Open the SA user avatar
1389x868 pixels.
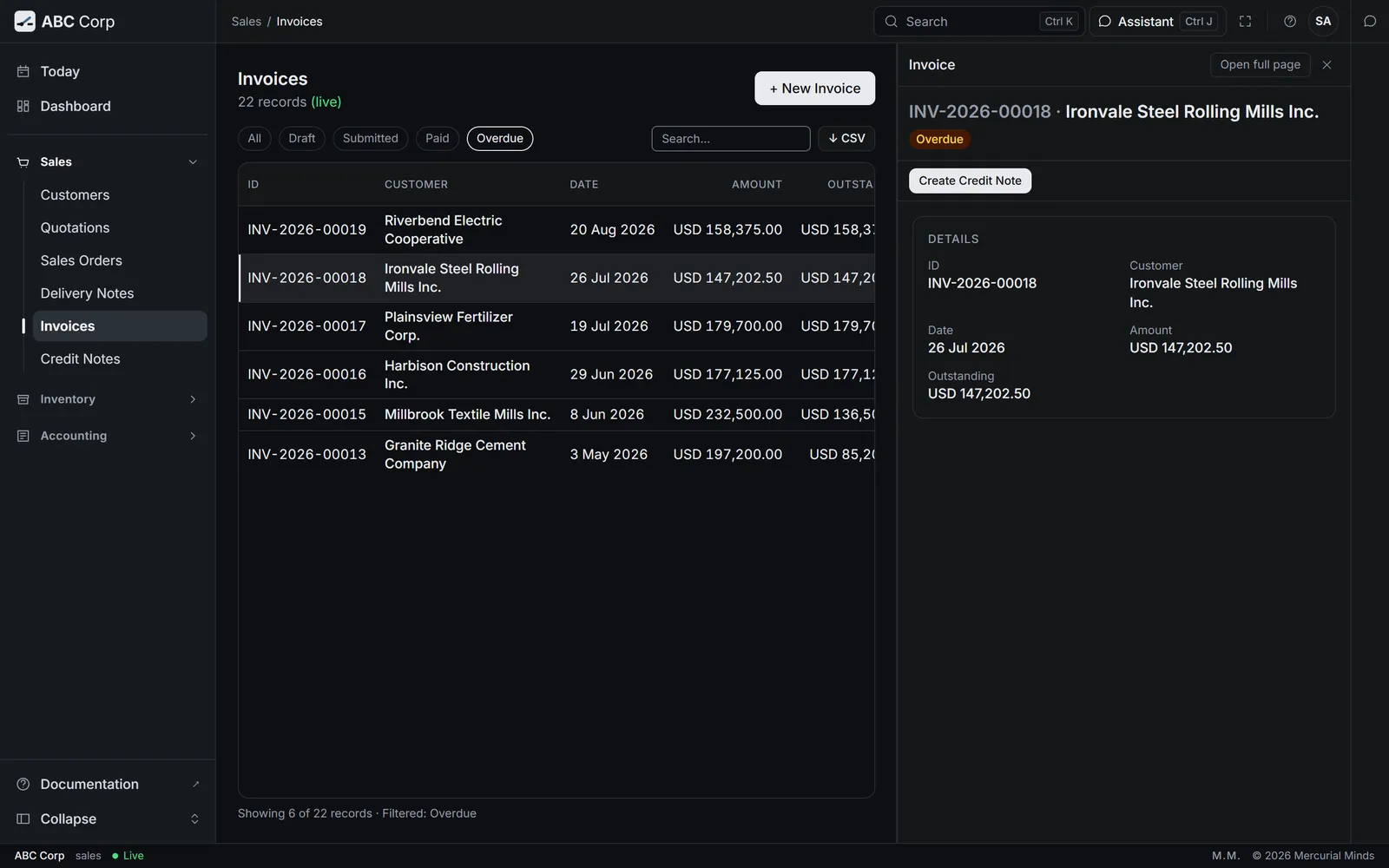[1323, 22]
